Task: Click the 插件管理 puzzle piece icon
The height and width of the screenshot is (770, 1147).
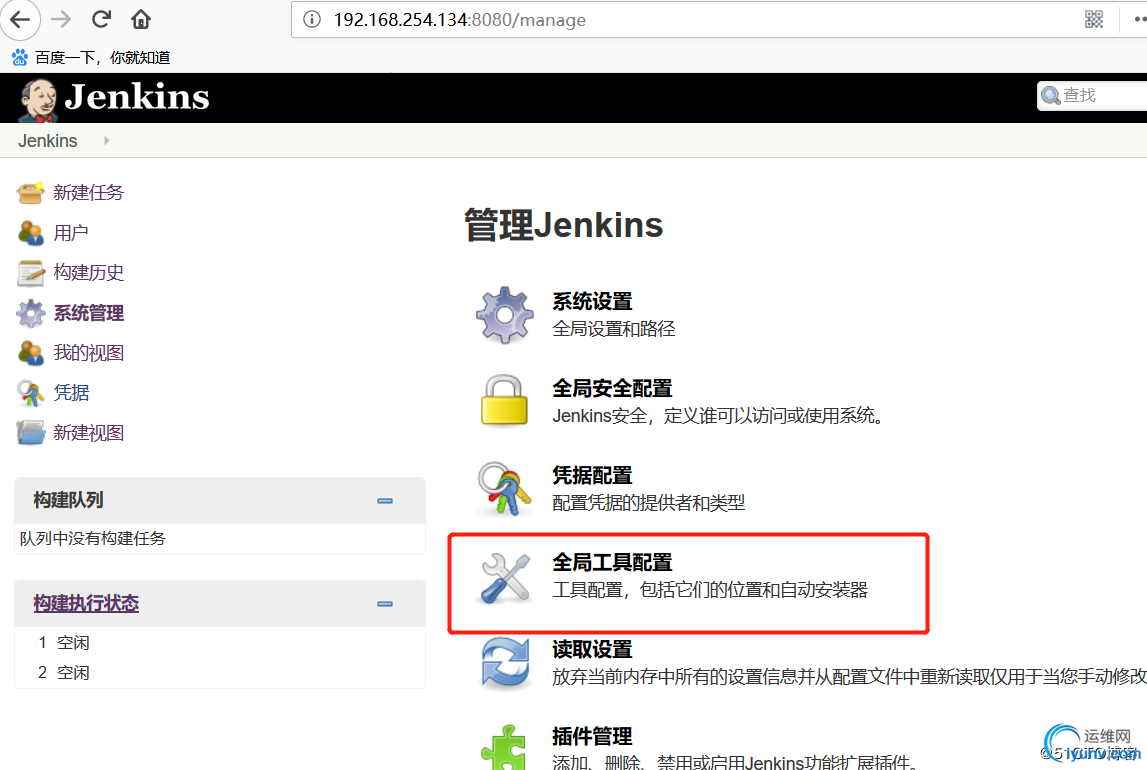Action: pyautogui.click(x=504, y=748)
